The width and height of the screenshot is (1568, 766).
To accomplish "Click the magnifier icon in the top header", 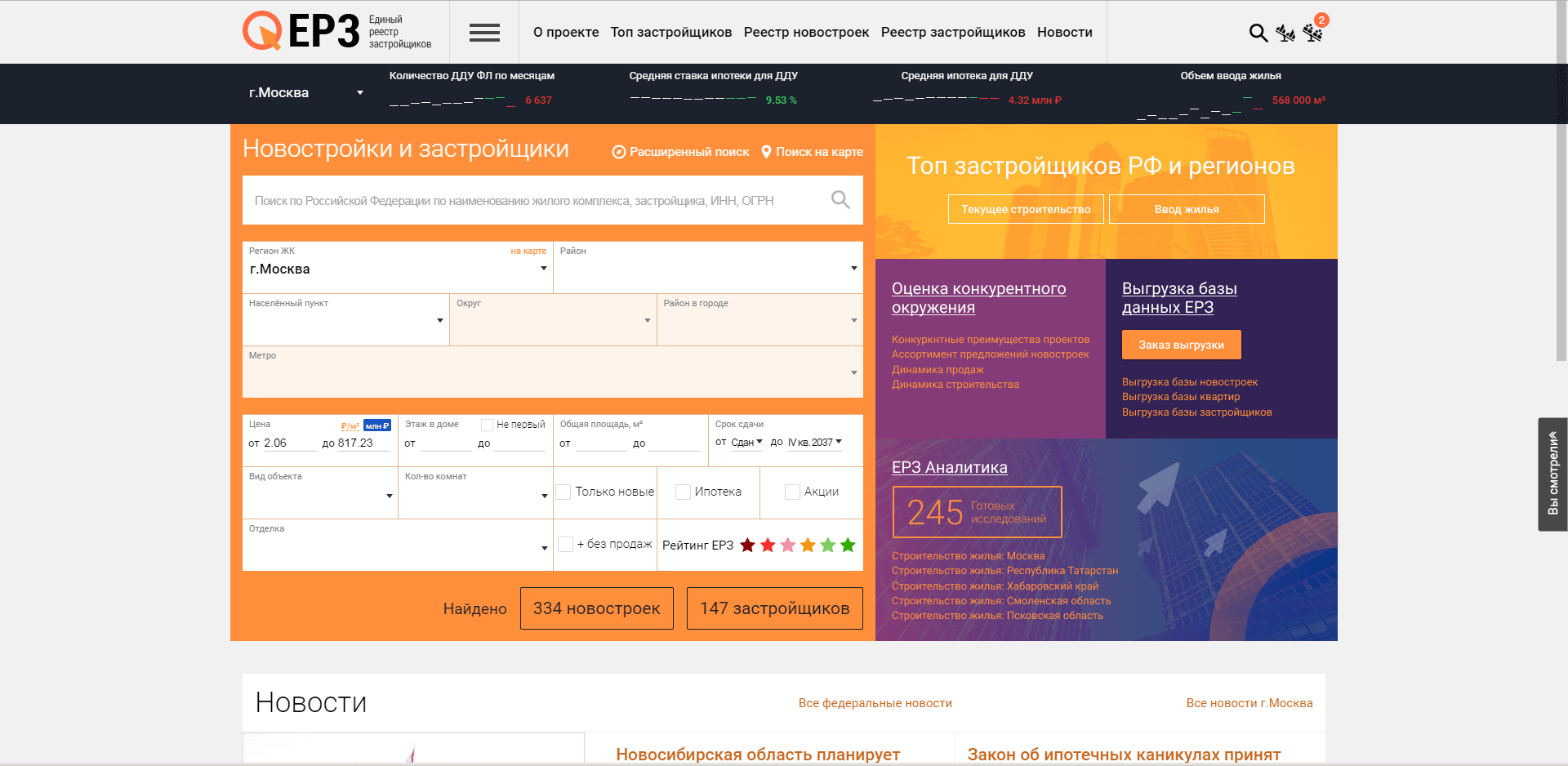I will (1258, 33).
